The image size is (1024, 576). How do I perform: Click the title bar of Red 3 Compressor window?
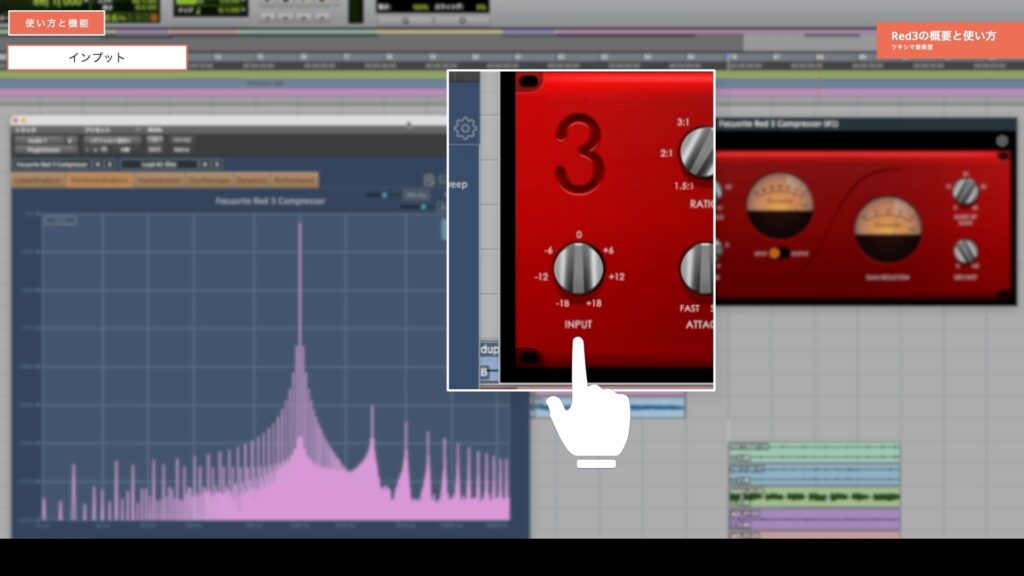(x=867, y=123)
